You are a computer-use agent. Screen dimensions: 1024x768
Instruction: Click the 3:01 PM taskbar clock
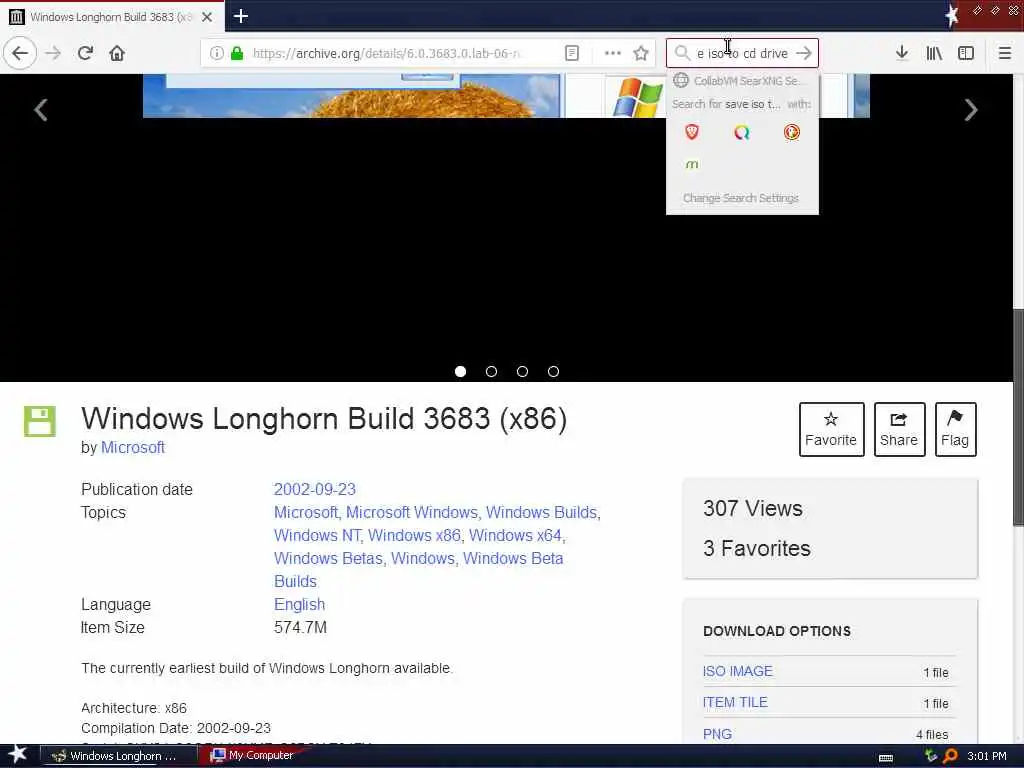(987, 756)
